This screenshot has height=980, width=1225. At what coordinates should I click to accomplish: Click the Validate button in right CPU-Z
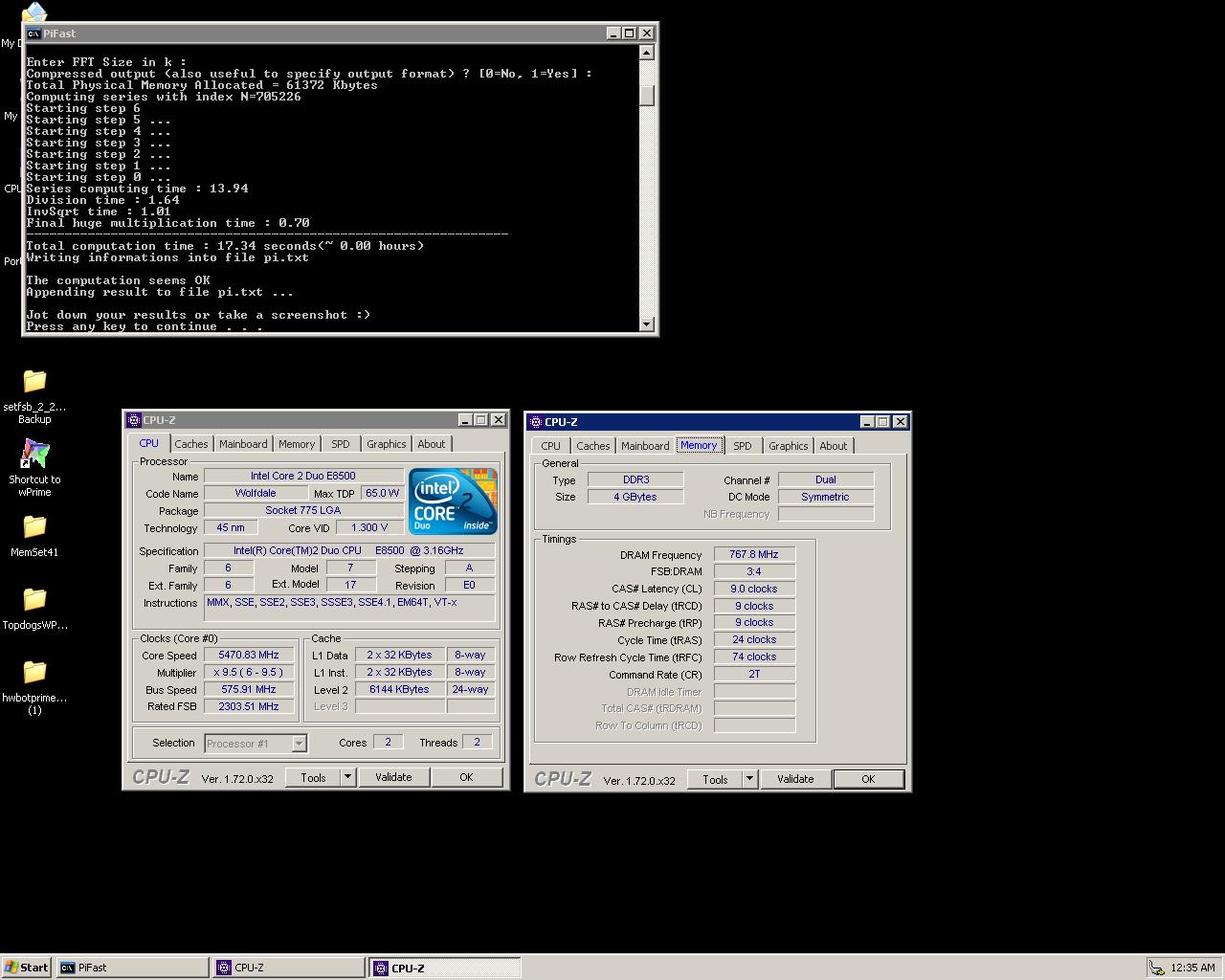pyautogui.click(x=795, y=779)
